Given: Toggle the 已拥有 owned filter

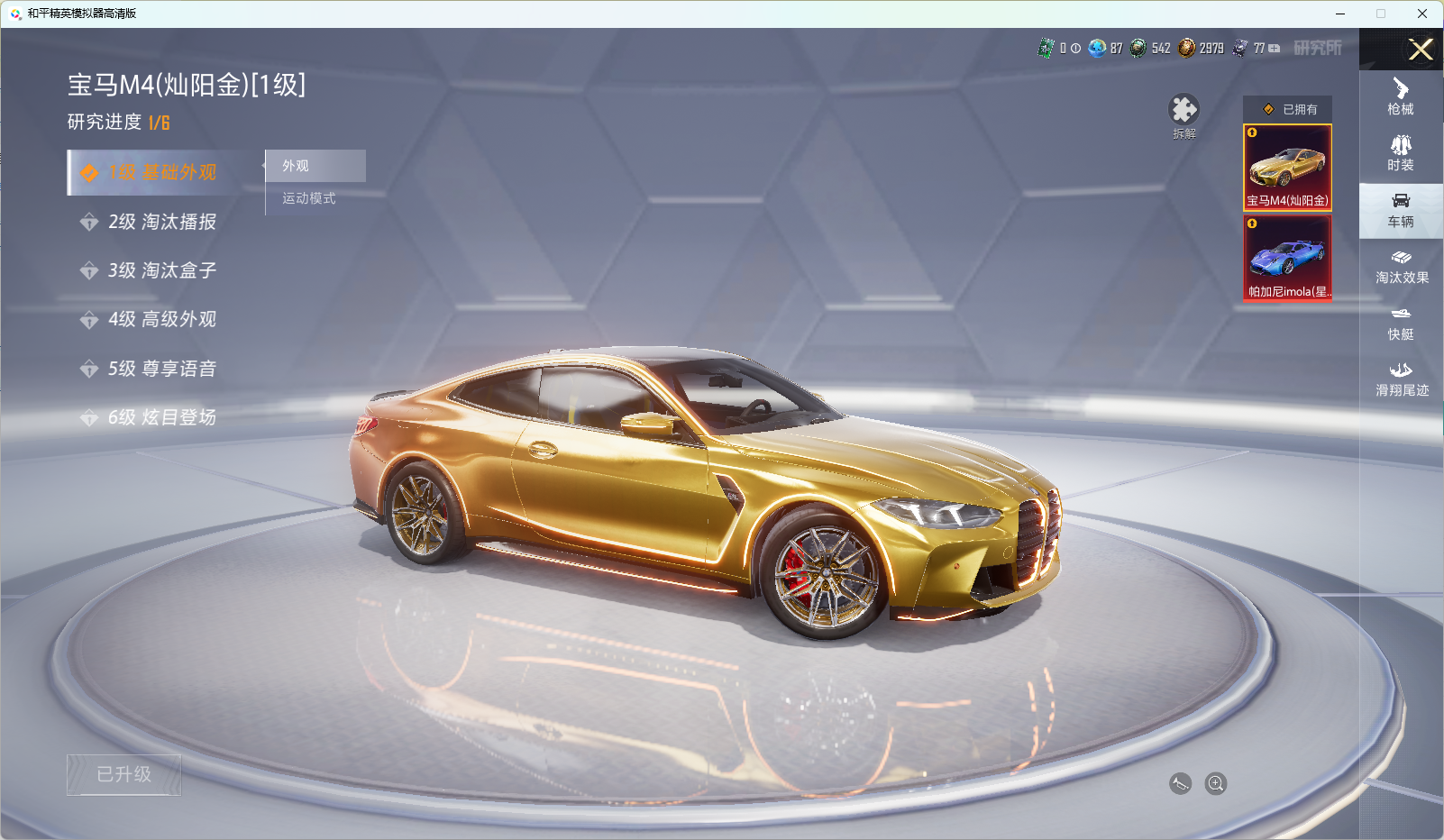Looking at the screenshot, I should tap(1287, 109).
